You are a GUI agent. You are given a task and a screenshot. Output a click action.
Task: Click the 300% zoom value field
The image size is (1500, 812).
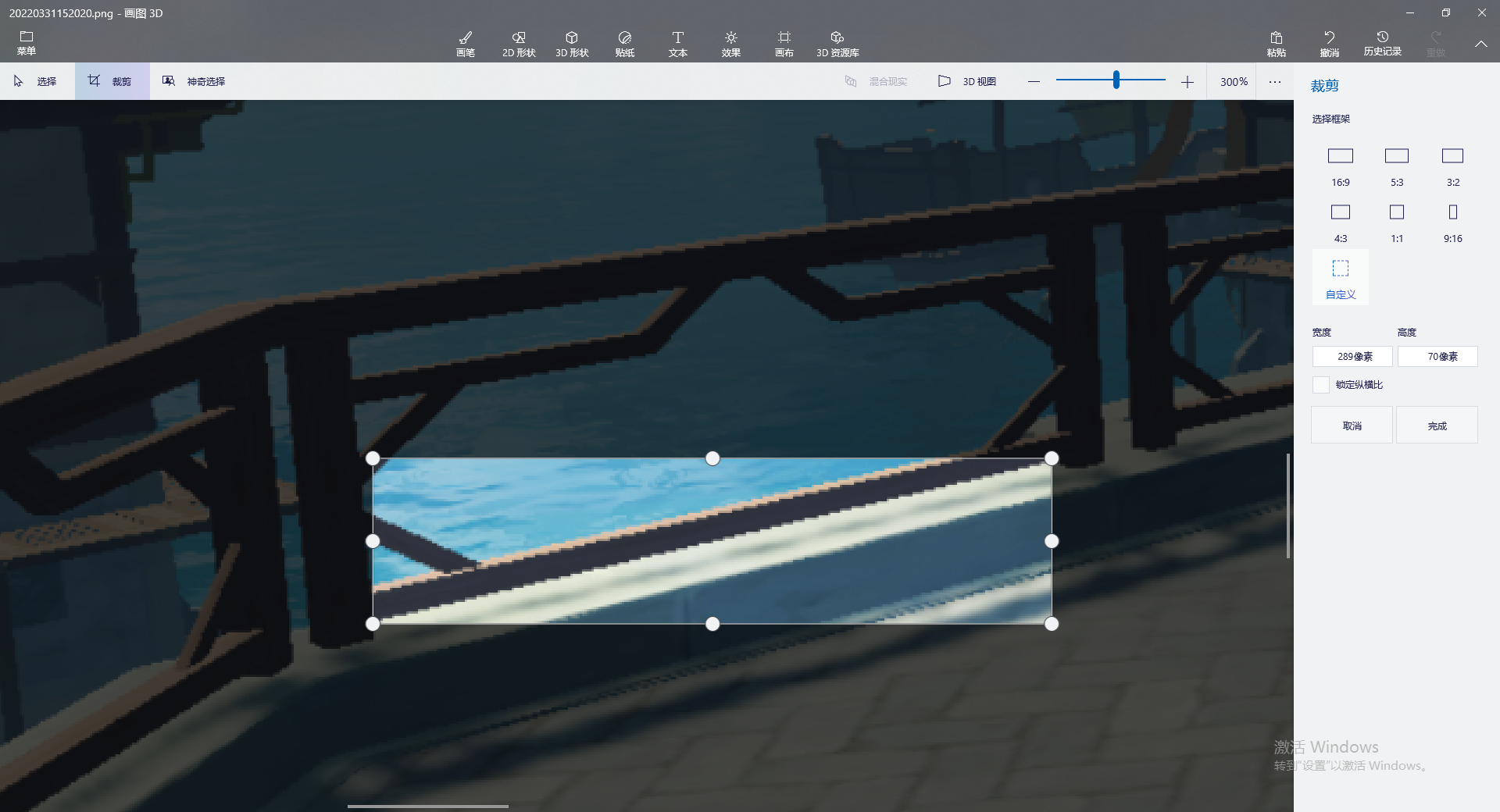click(1234, 81)
